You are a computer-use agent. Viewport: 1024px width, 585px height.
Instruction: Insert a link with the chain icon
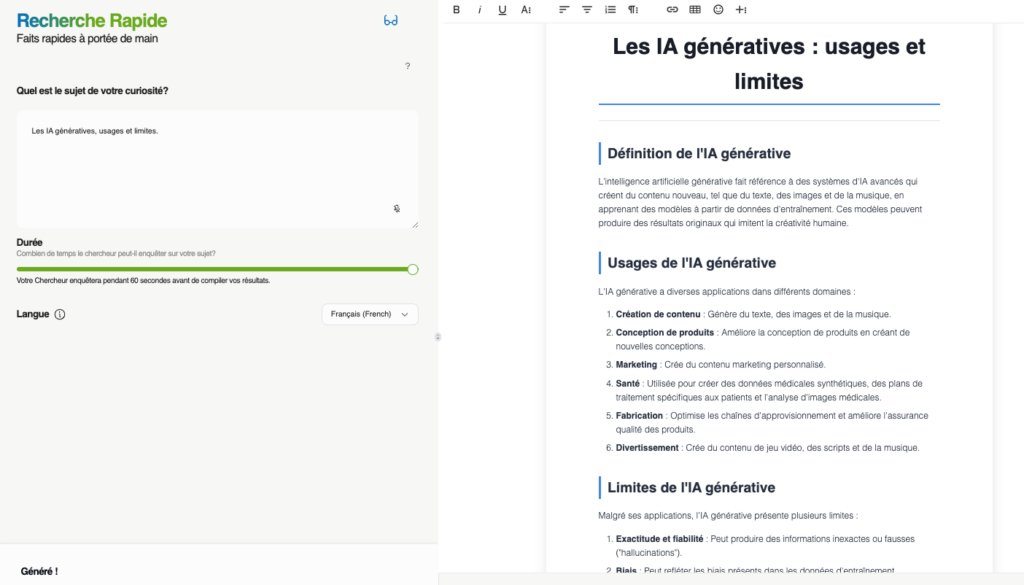coord(672,10)
